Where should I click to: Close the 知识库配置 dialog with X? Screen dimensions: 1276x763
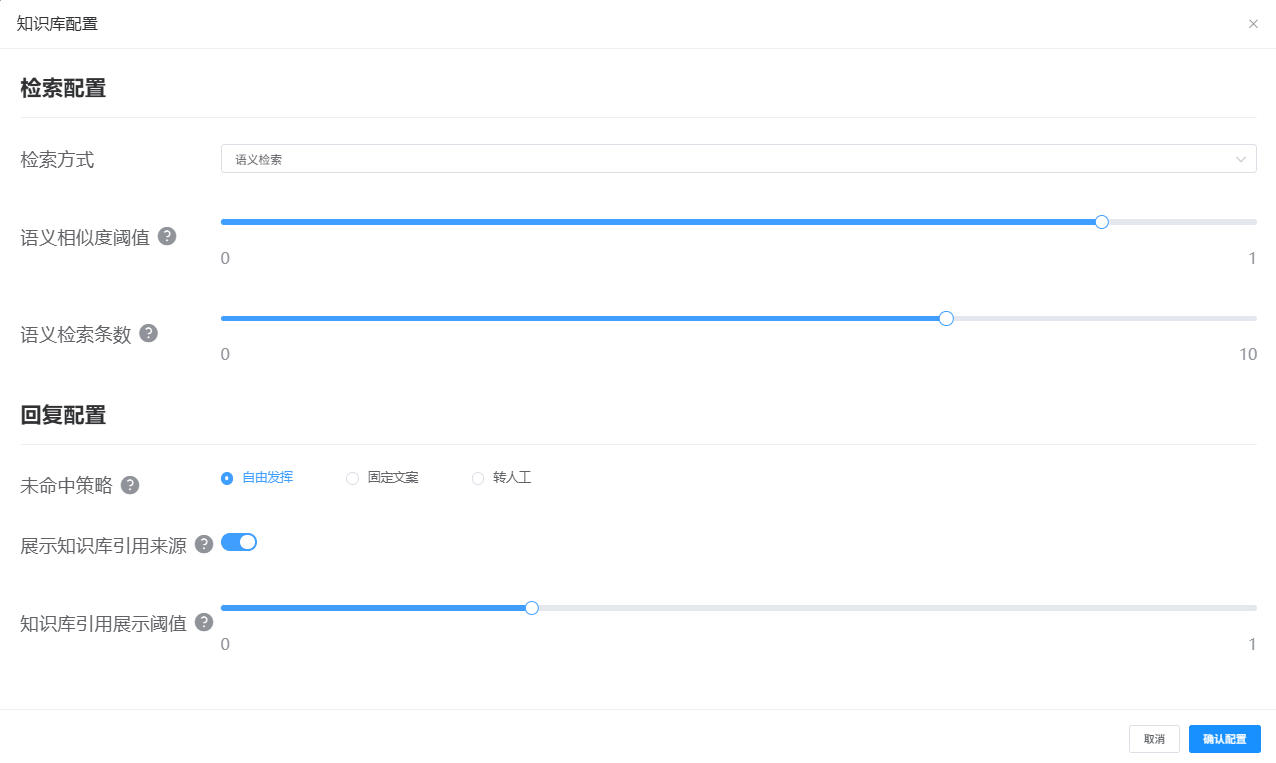[x=1253, y=24]
